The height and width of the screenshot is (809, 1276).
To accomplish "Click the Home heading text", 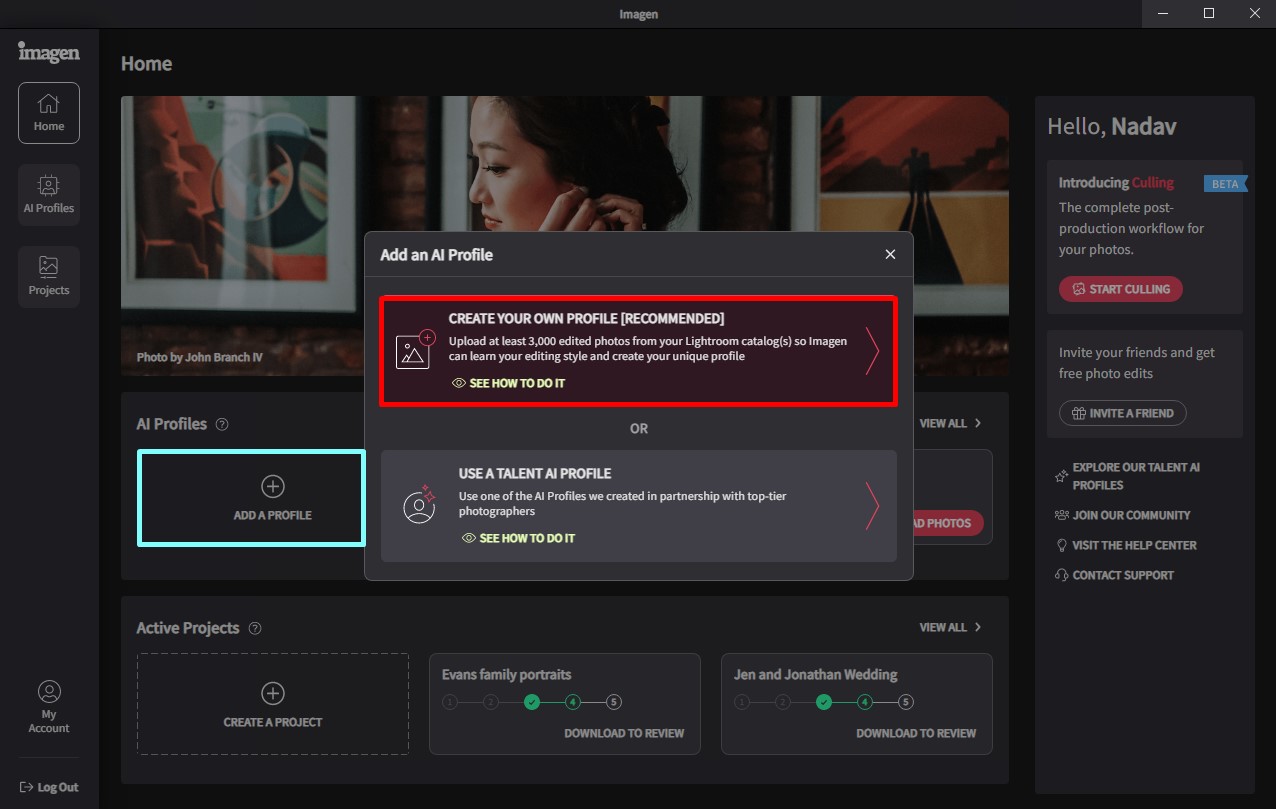I will [146, 63].
